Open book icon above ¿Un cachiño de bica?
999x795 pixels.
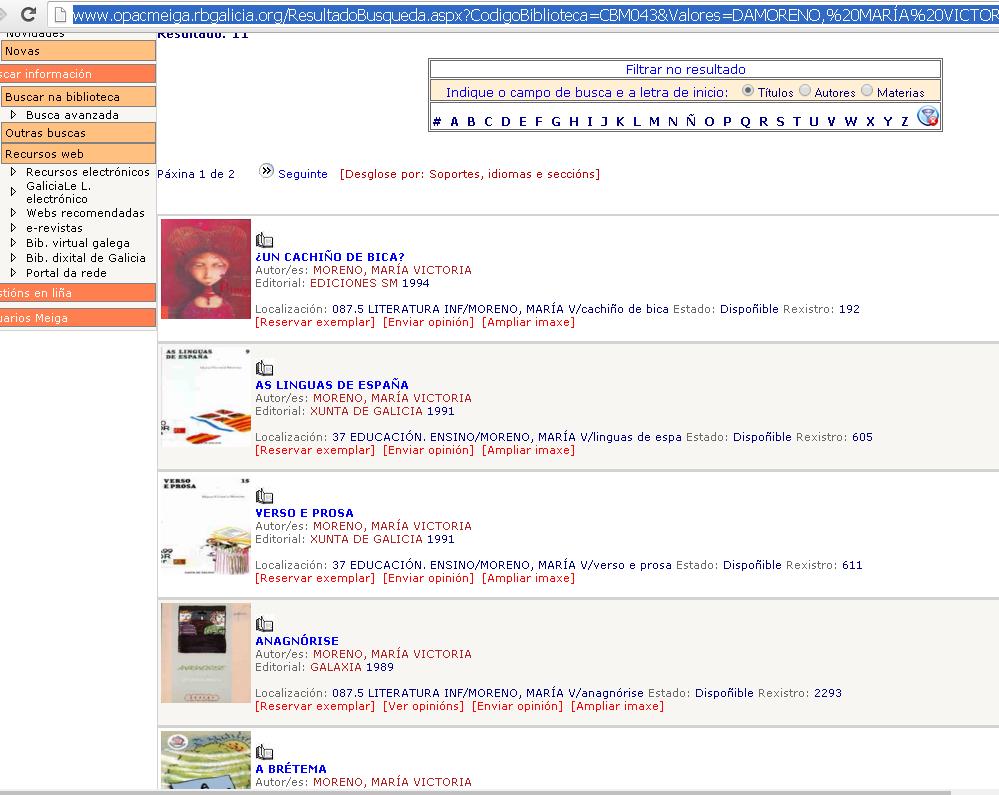pos(264,240)
